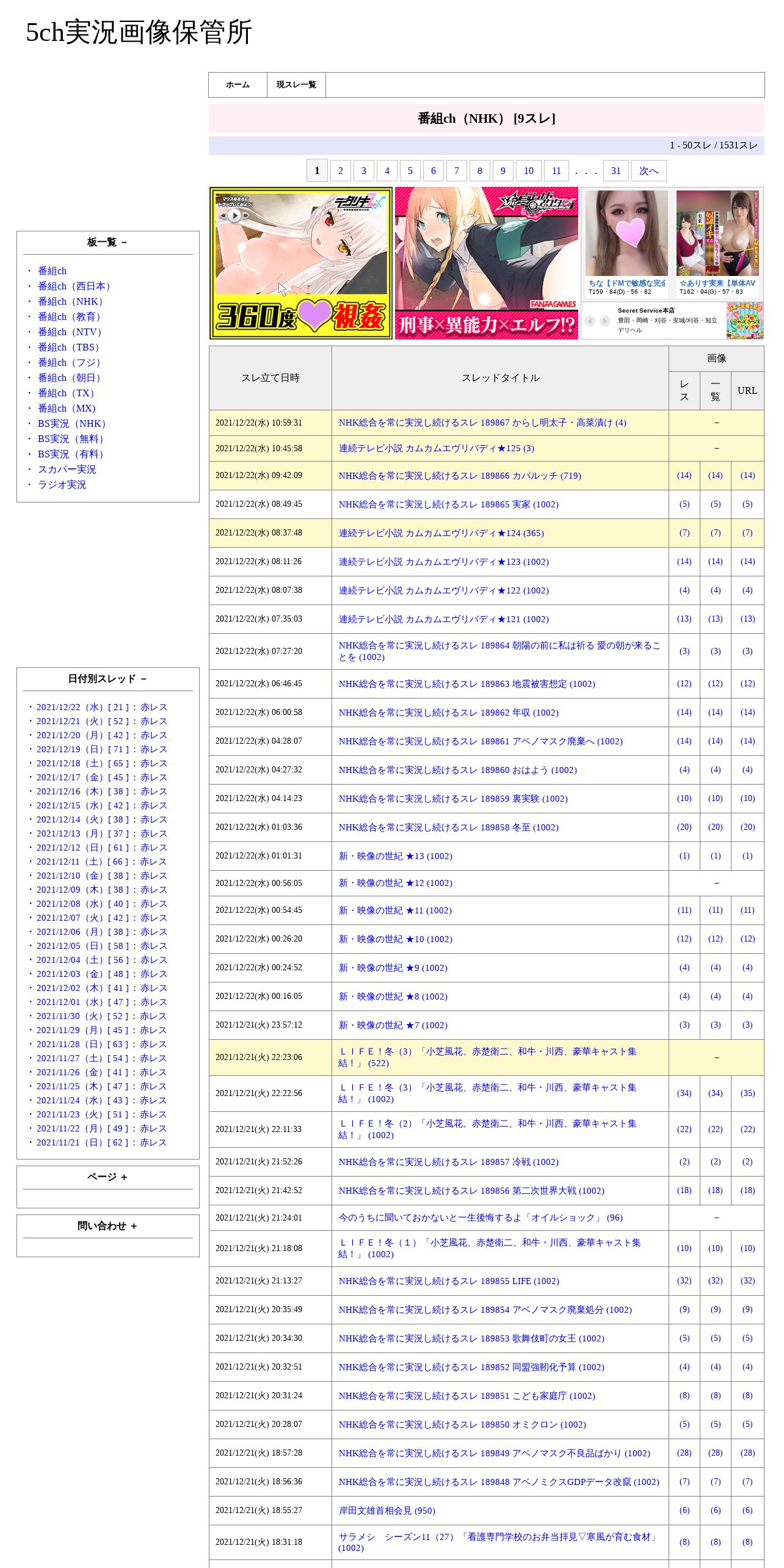Image resolution: width=784 pixels, height=1568 pixels.
Task: Click the previous arrow in the Secret Service ad
Action: [x=590, y=321]
